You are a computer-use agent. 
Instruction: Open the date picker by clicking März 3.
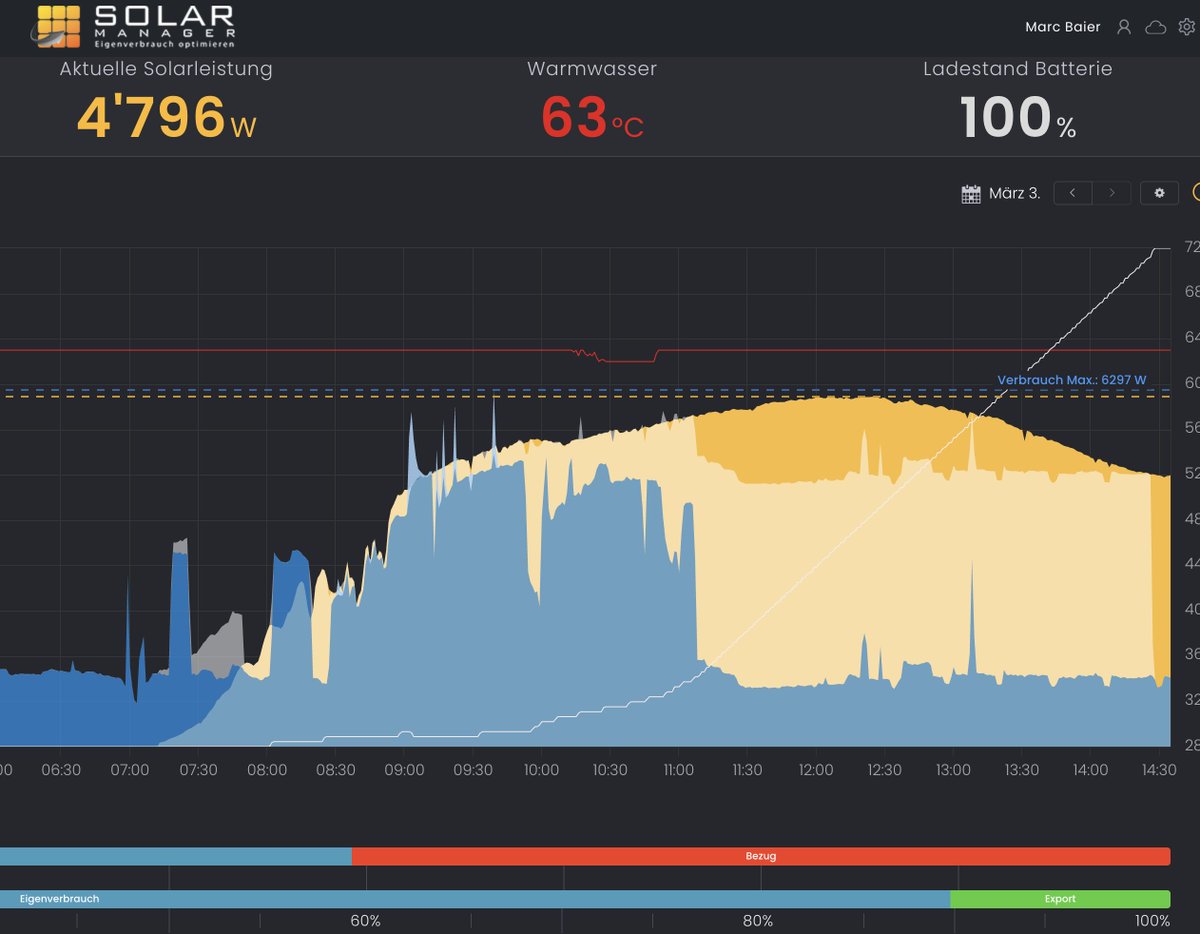(x=1015, y=192)
